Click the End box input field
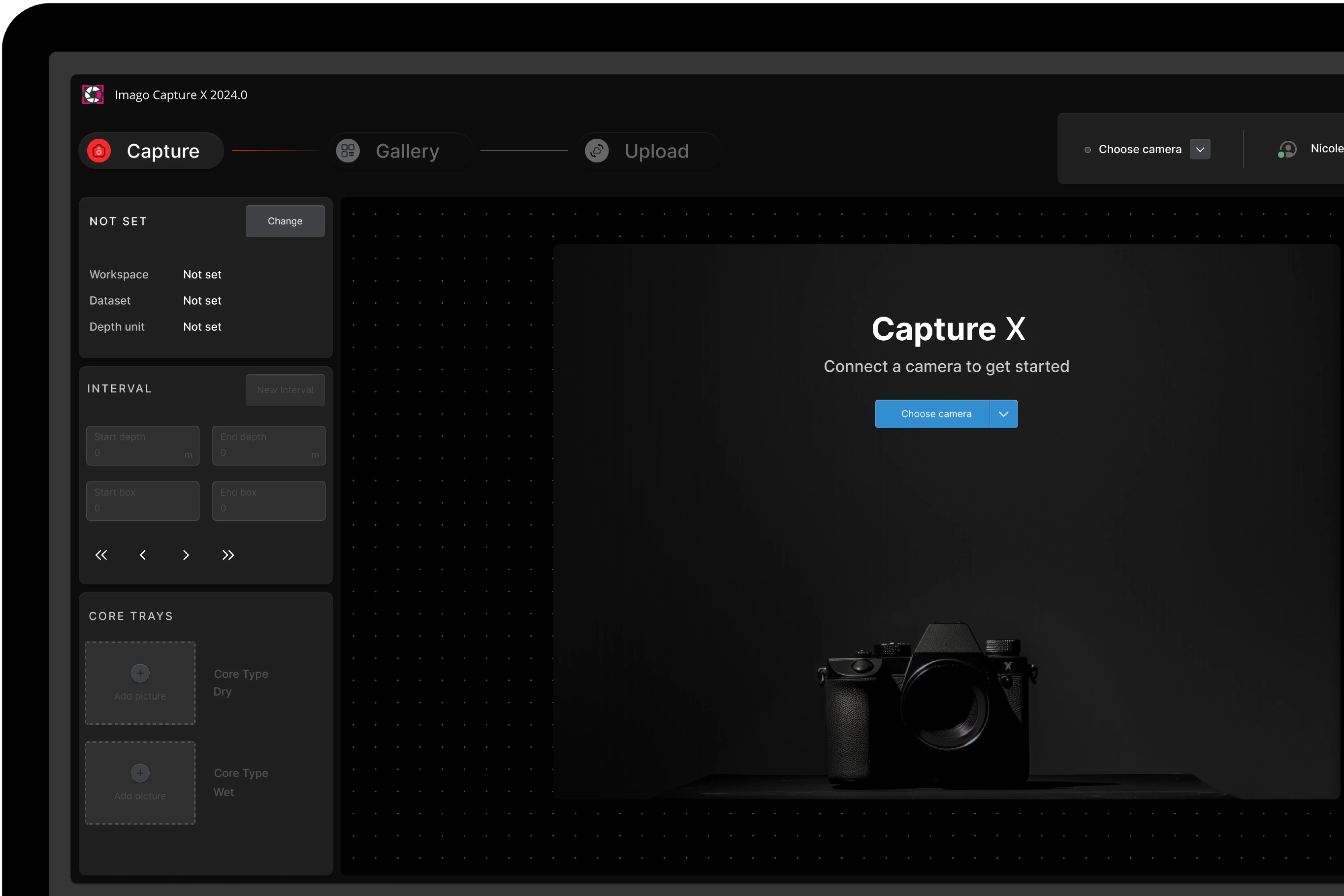This screenshot has width=1344, height=896. (x=269, y=501)
